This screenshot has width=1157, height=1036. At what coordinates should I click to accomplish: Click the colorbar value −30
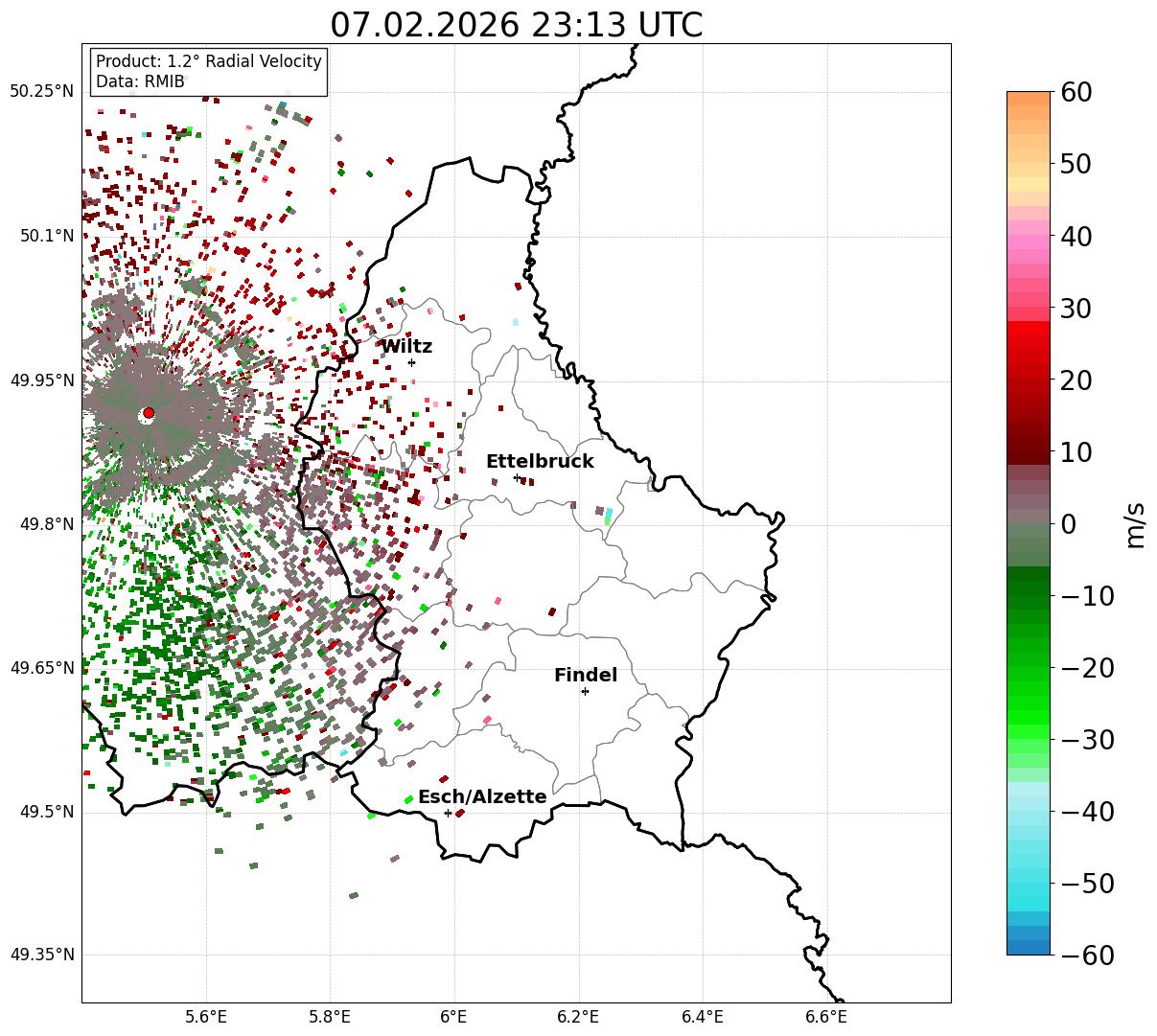1087,740
